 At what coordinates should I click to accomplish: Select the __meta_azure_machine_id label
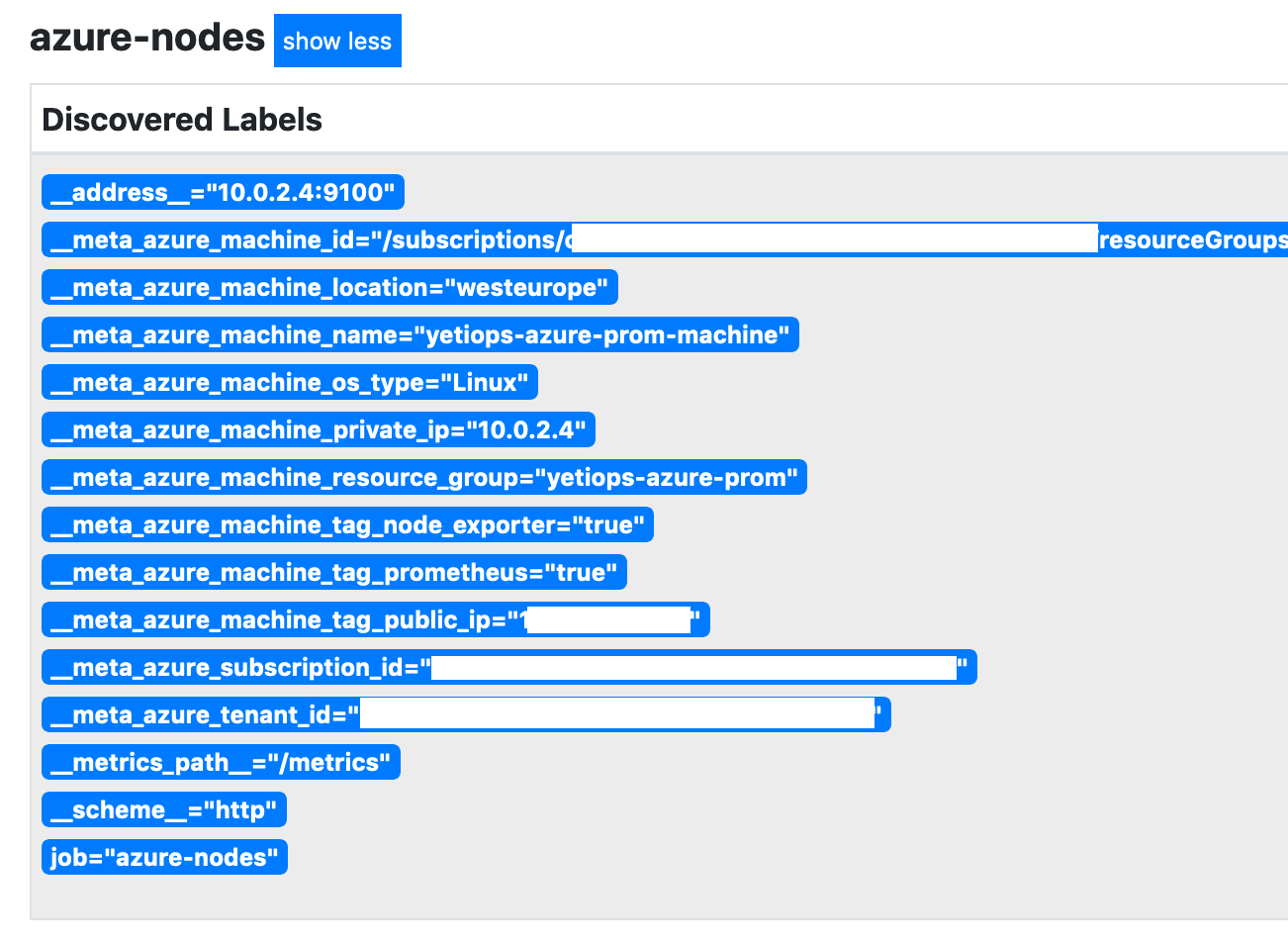(297, 239)
